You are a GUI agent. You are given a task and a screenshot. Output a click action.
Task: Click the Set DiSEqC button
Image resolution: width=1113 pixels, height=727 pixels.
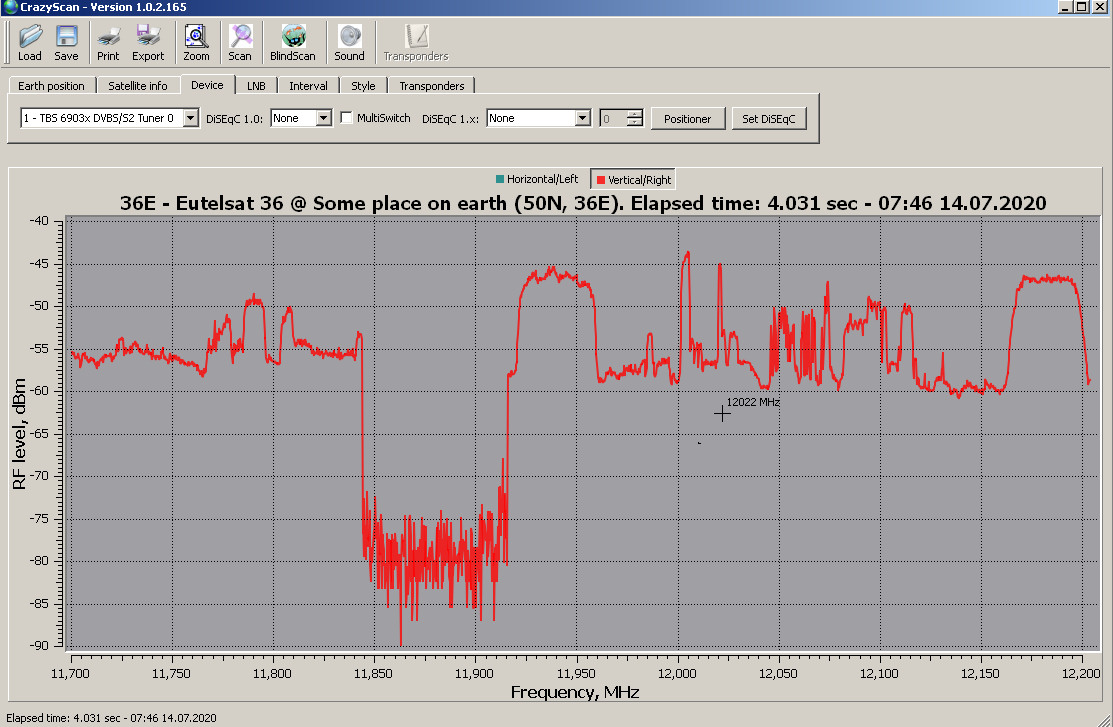[x=769, y=119]
